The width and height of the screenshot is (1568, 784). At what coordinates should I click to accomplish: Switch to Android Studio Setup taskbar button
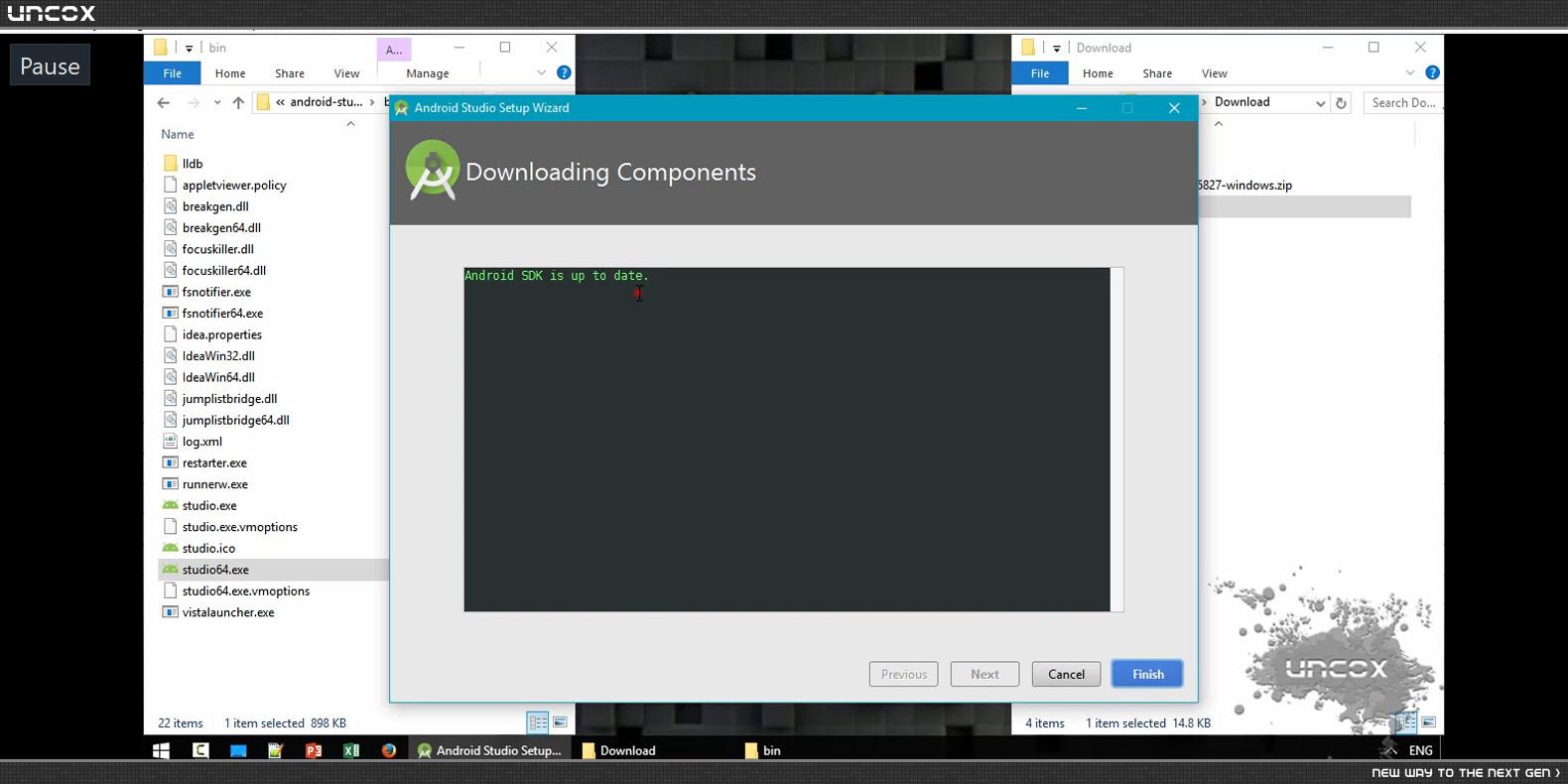pyautogui.click(x=489, y=750)
